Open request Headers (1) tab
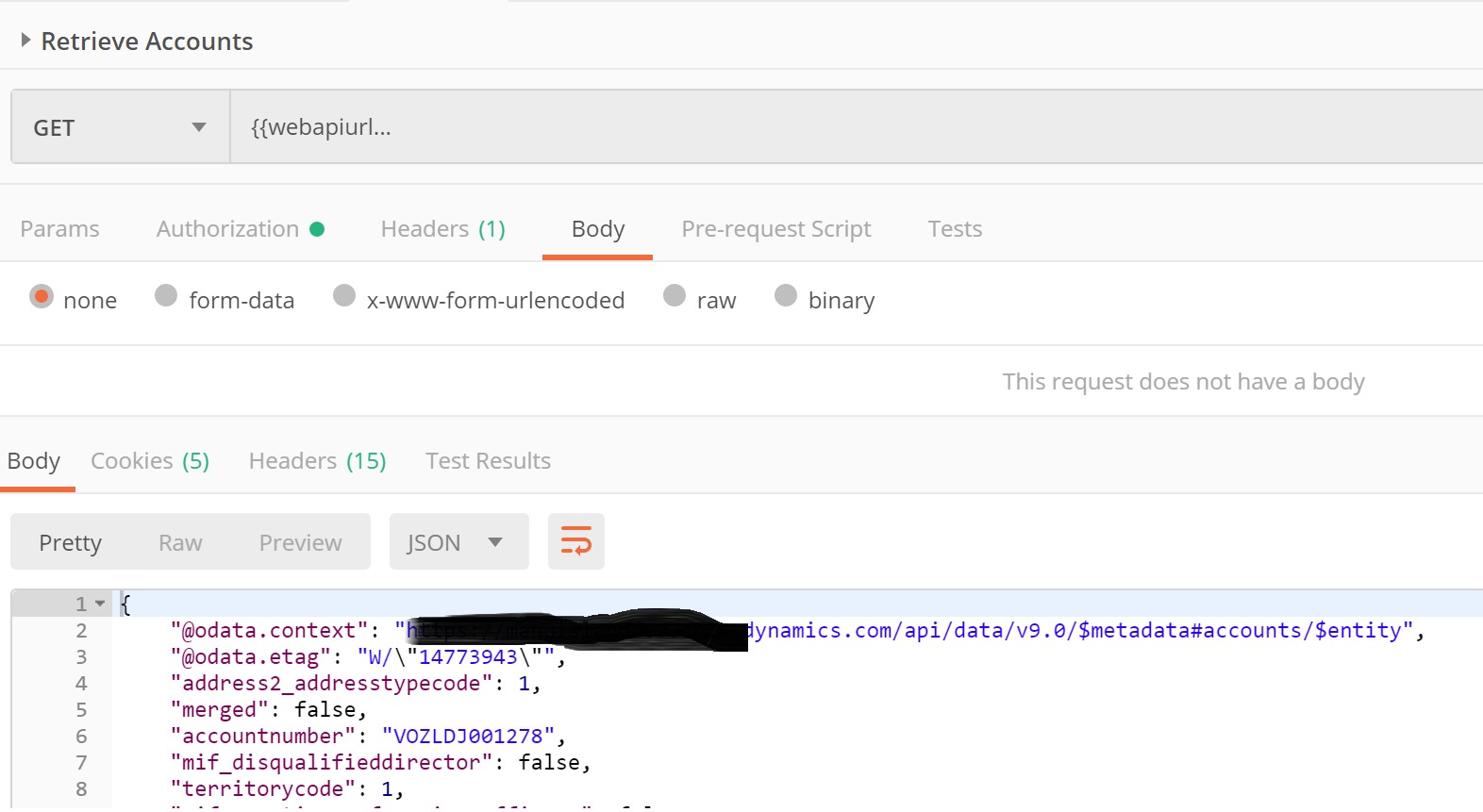This screenshot has width=1483, height=812. click(442, 229)
